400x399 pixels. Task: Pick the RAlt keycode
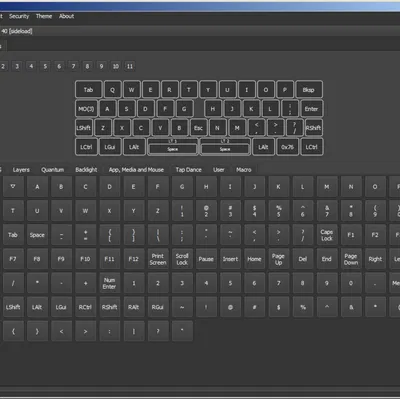click(x=133, y=307)
